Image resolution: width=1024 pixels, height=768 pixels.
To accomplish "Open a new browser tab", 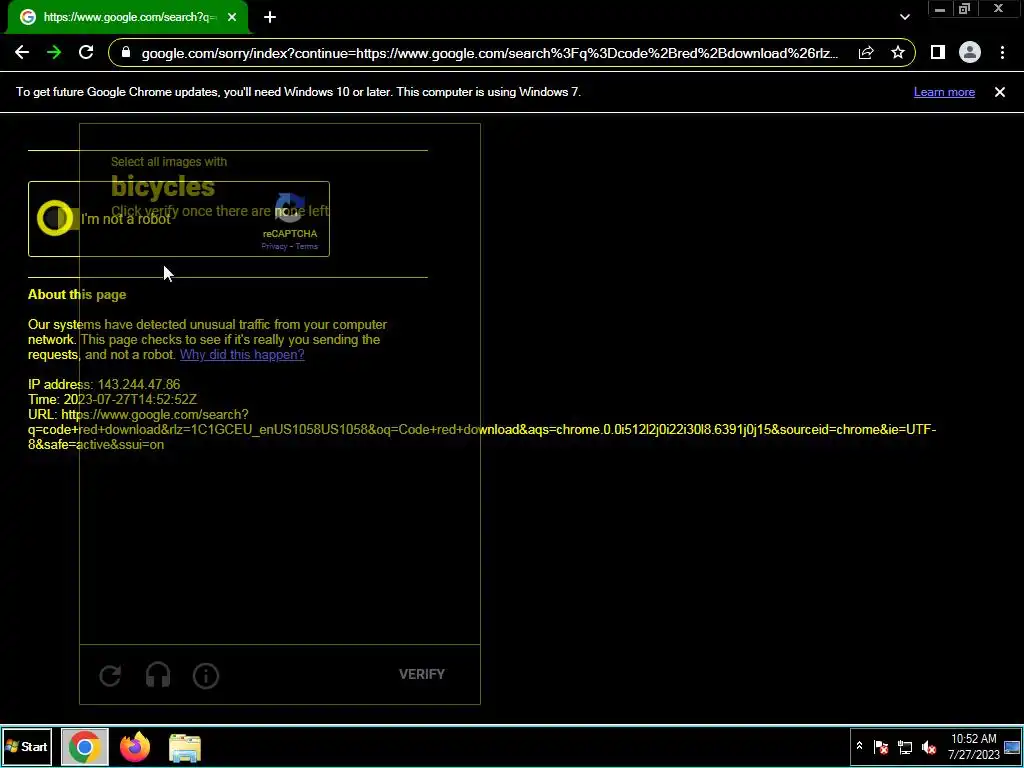I will pyautogui.click(x=270, y=17).
